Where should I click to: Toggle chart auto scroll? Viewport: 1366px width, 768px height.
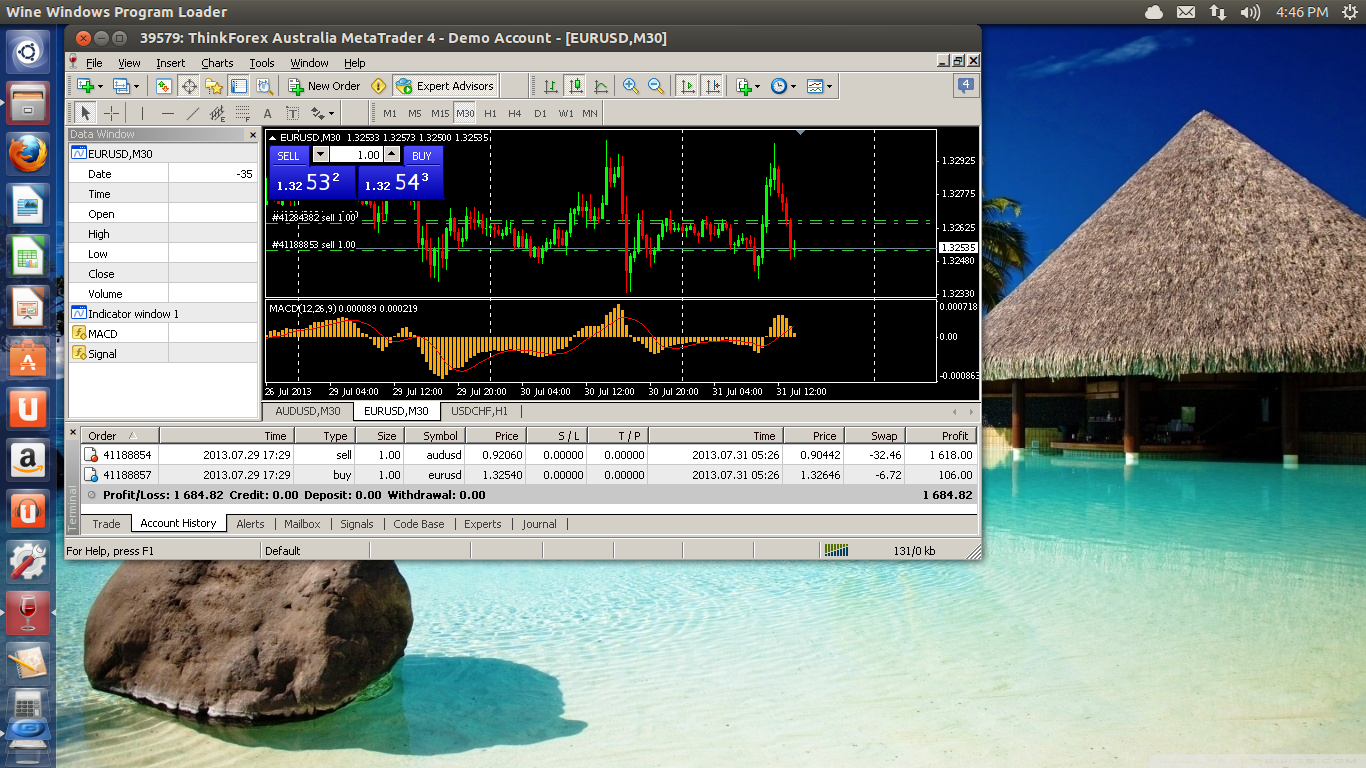[687, 86]
